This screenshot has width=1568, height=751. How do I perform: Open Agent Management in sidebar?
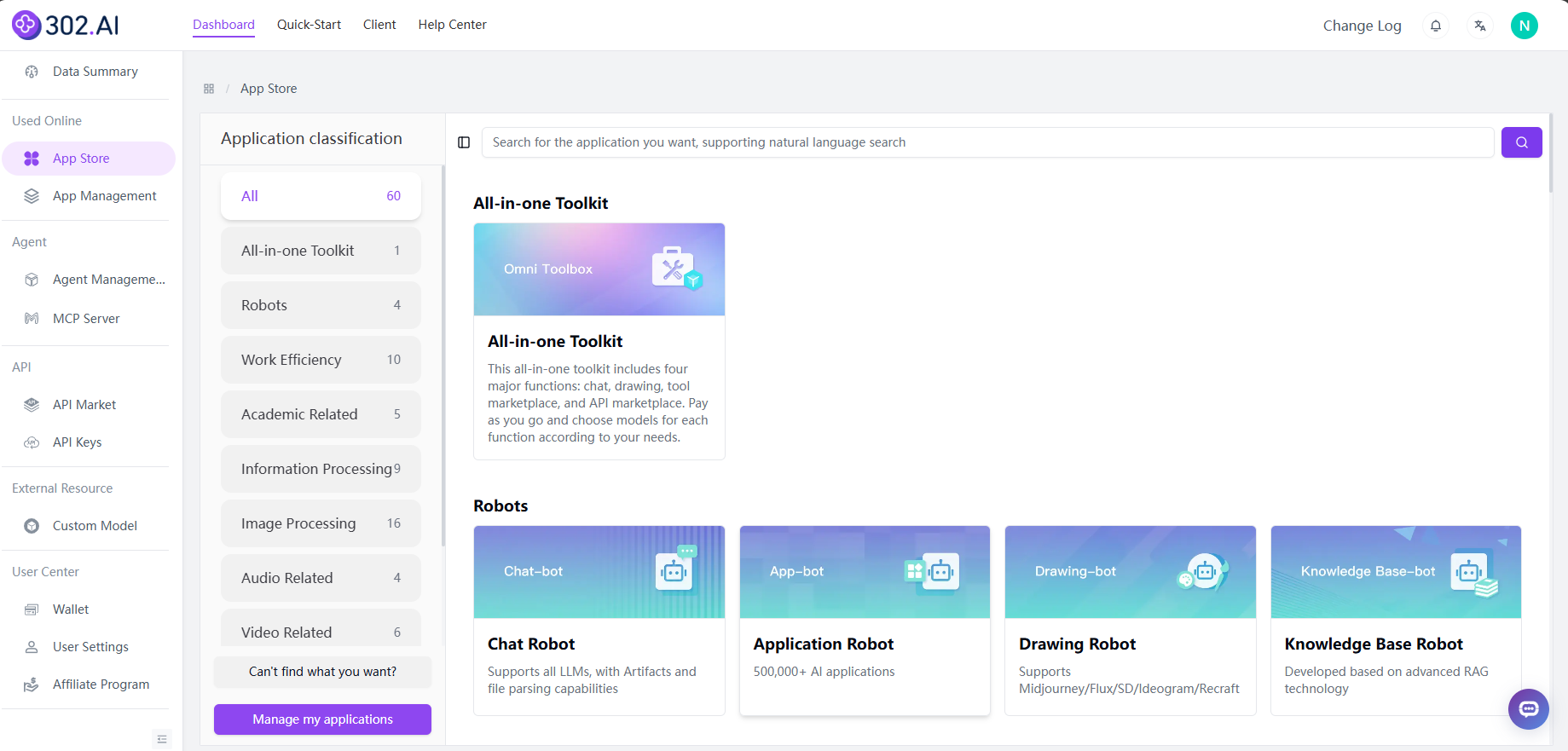pos(89,280)
